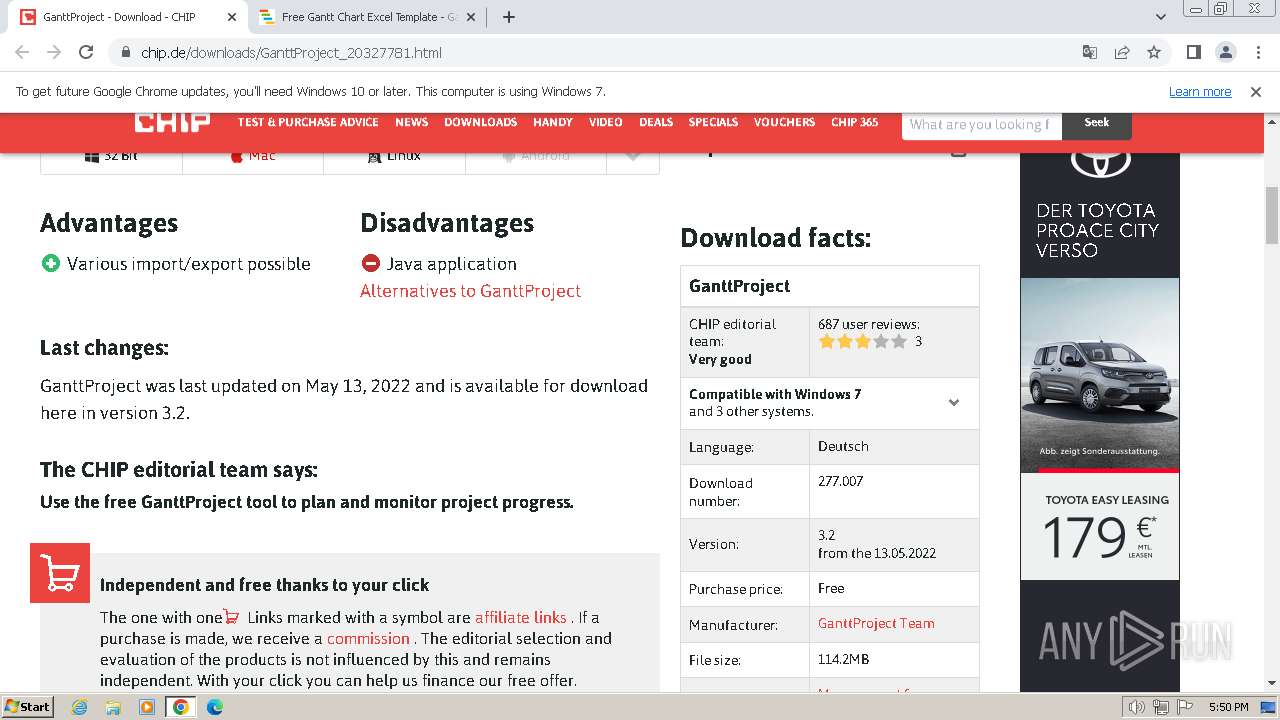Open the Chrome side panel icon
Image resolution: width=1280 pixels, height=720 pixels.
pyautogui.click(x=1193, y=52)
